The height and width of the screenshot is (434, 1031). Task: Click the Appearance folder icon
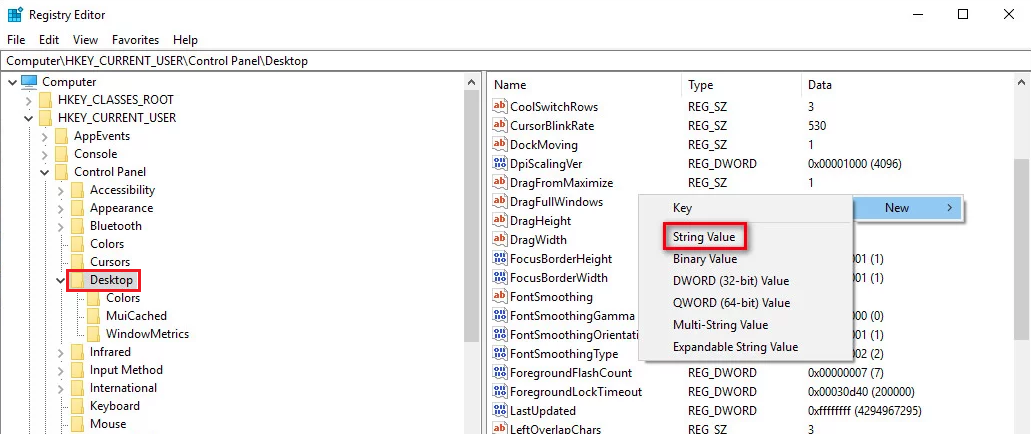(x=78, y=208)
